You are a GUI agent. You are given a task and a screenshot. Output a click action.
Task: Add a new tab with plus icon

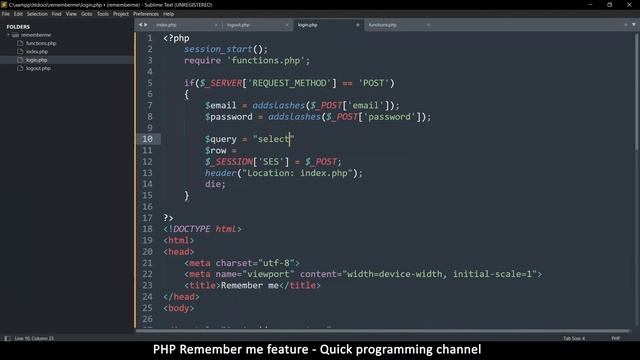coord(626,25)
